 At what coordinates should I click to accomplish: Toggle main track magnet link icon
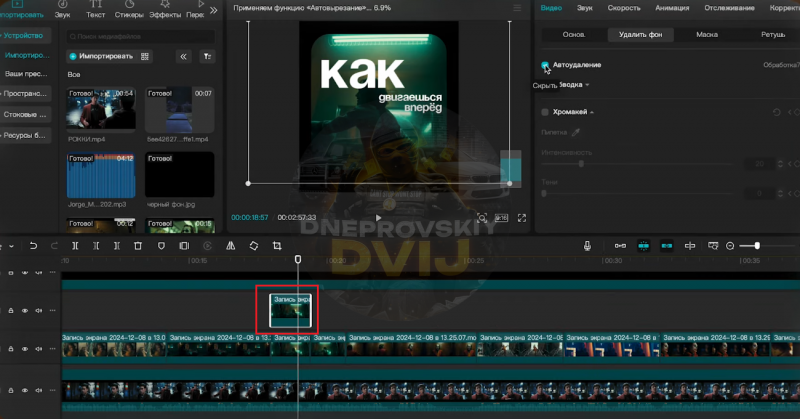[x=620, y=246]
